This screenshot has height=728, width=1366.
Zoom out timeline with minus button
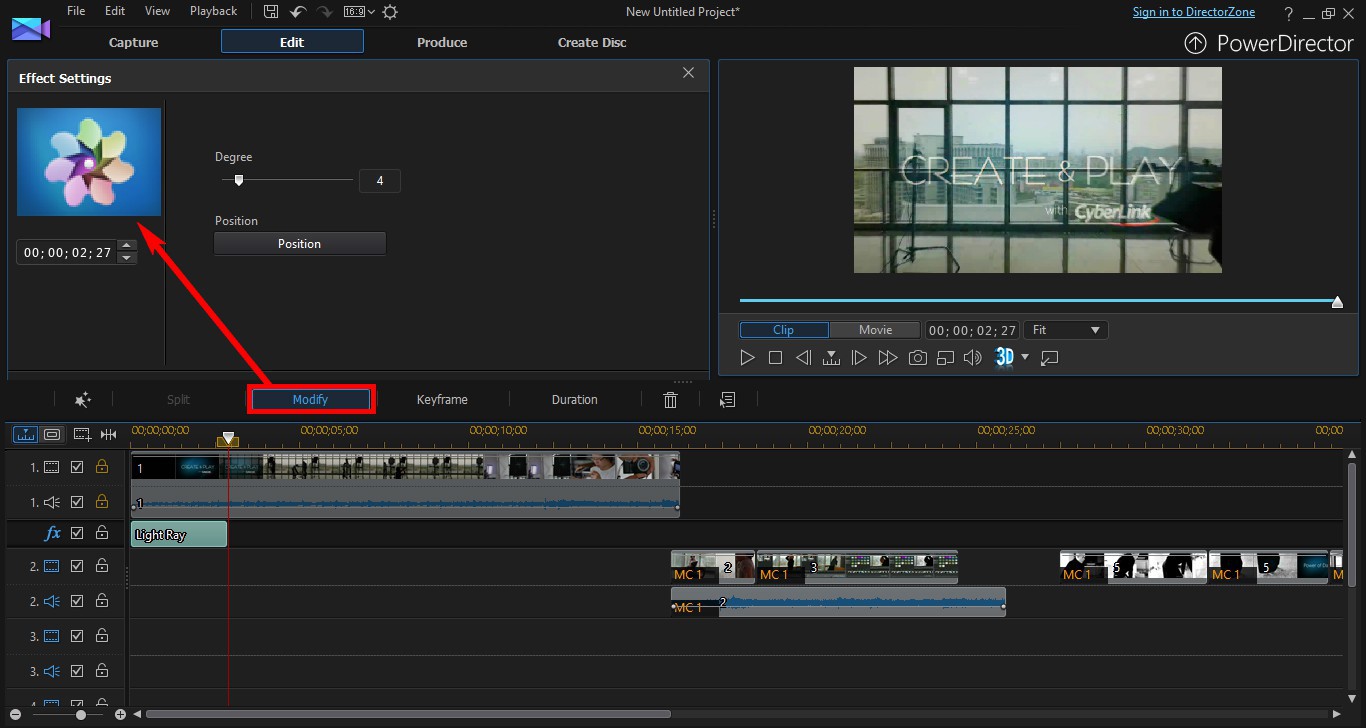[15, 715]
